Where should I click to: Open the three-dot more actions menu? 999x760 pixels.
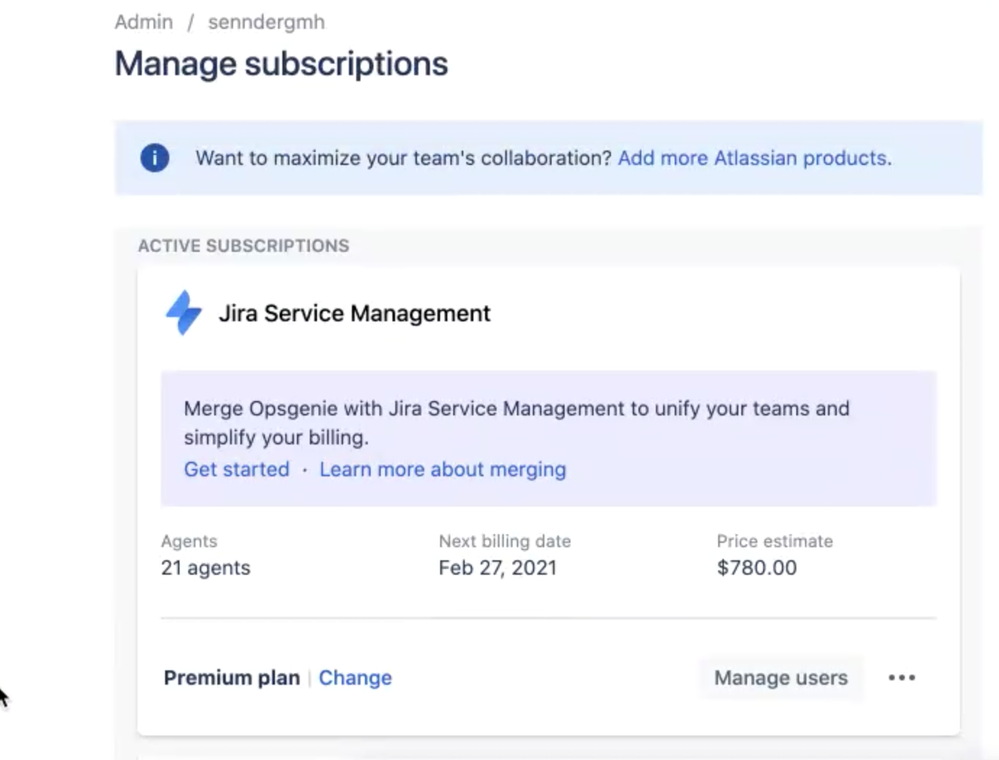coord(902,678)
